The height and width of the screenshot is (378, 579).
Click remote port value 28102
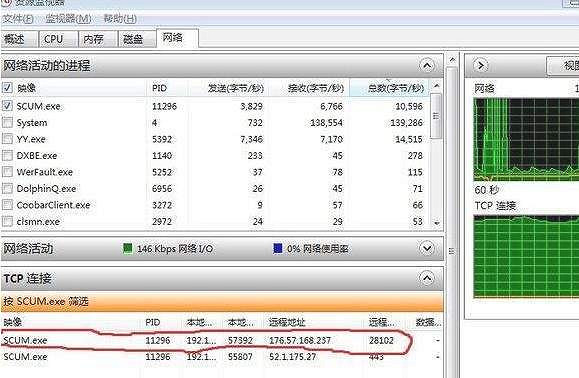coord(381,340)
